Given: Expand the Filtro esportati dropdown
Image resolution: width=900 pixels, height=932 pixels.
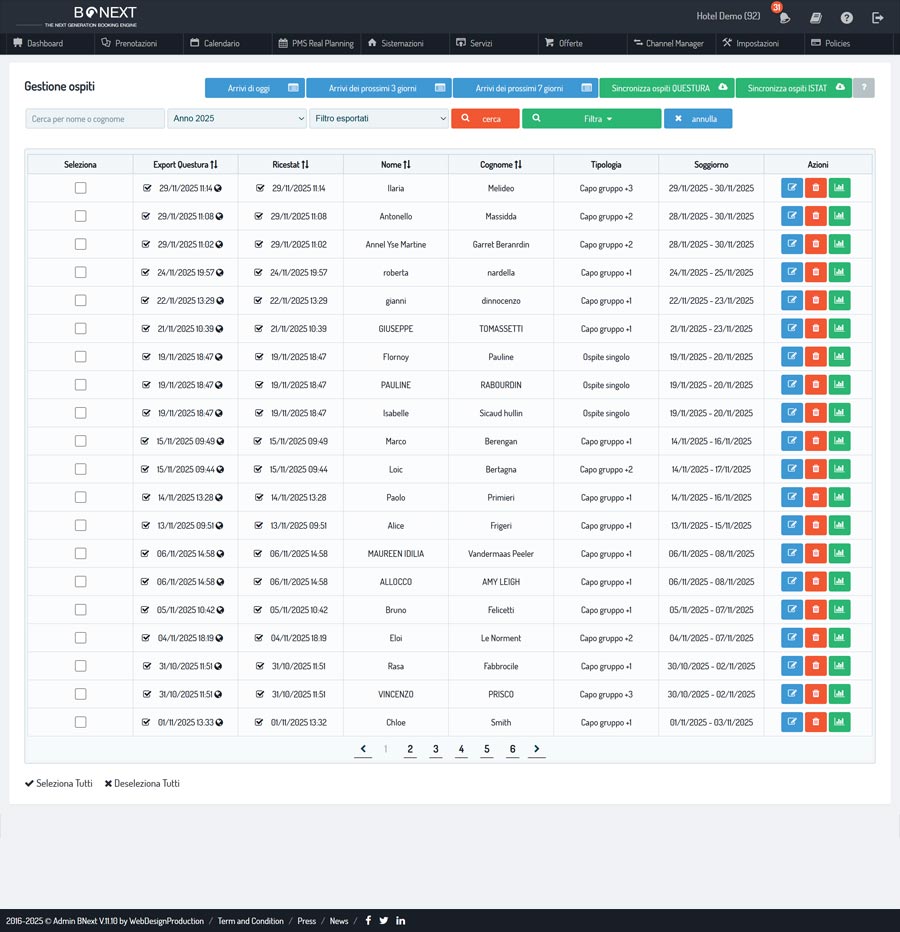Looking at the screenshot, I should 379,118.
